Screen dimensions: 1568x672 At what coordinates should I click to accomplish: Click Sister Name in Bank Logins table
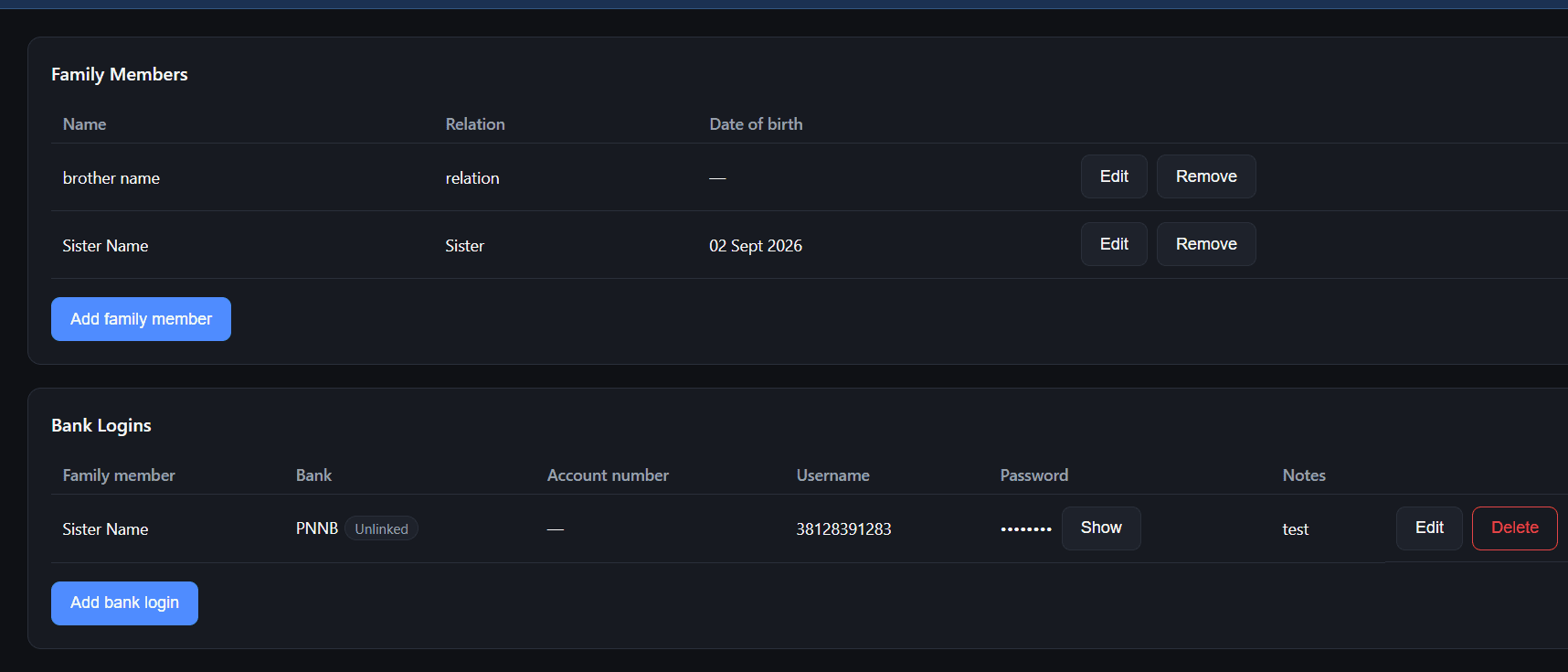105,529
